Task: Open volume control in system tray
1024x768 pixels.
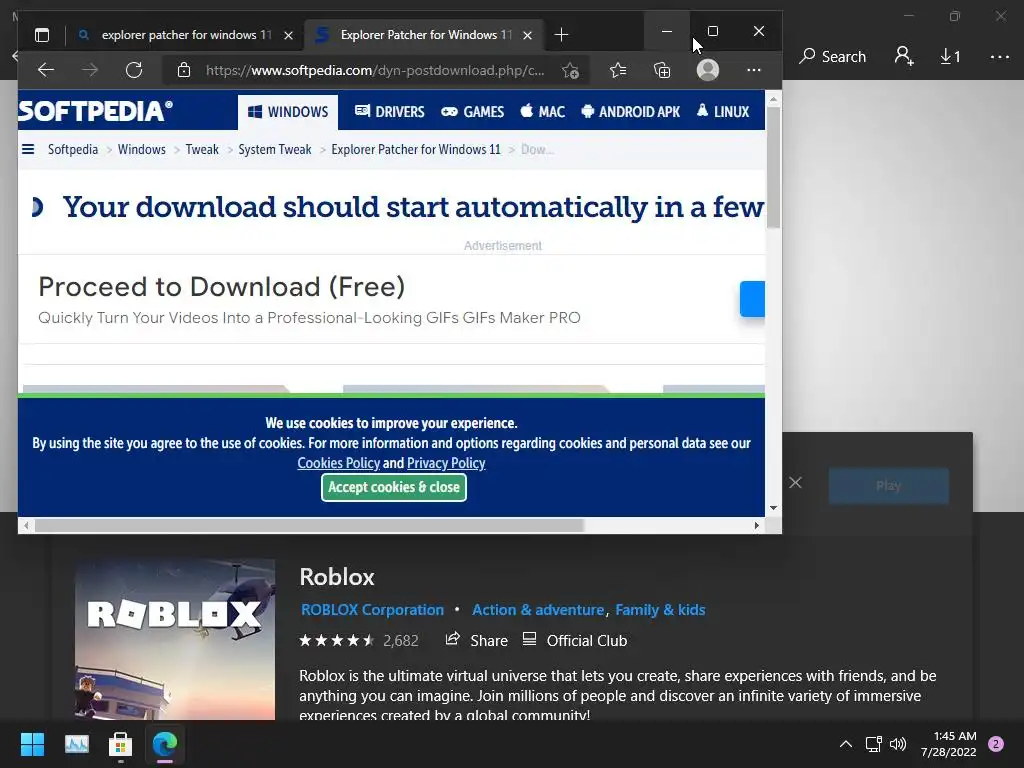Action: (x=899, y=744)
